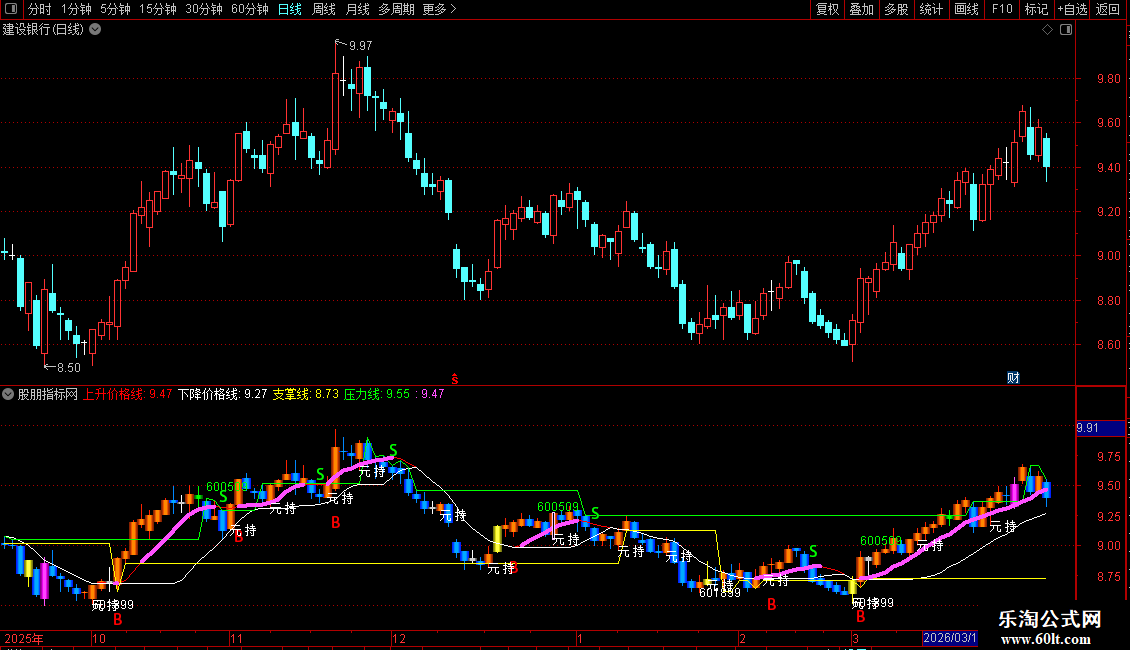Expand the 股朋指标网 indicator dropdown arrow
The width and height of the screenshot is (1130, 650).
pos(8,394)
